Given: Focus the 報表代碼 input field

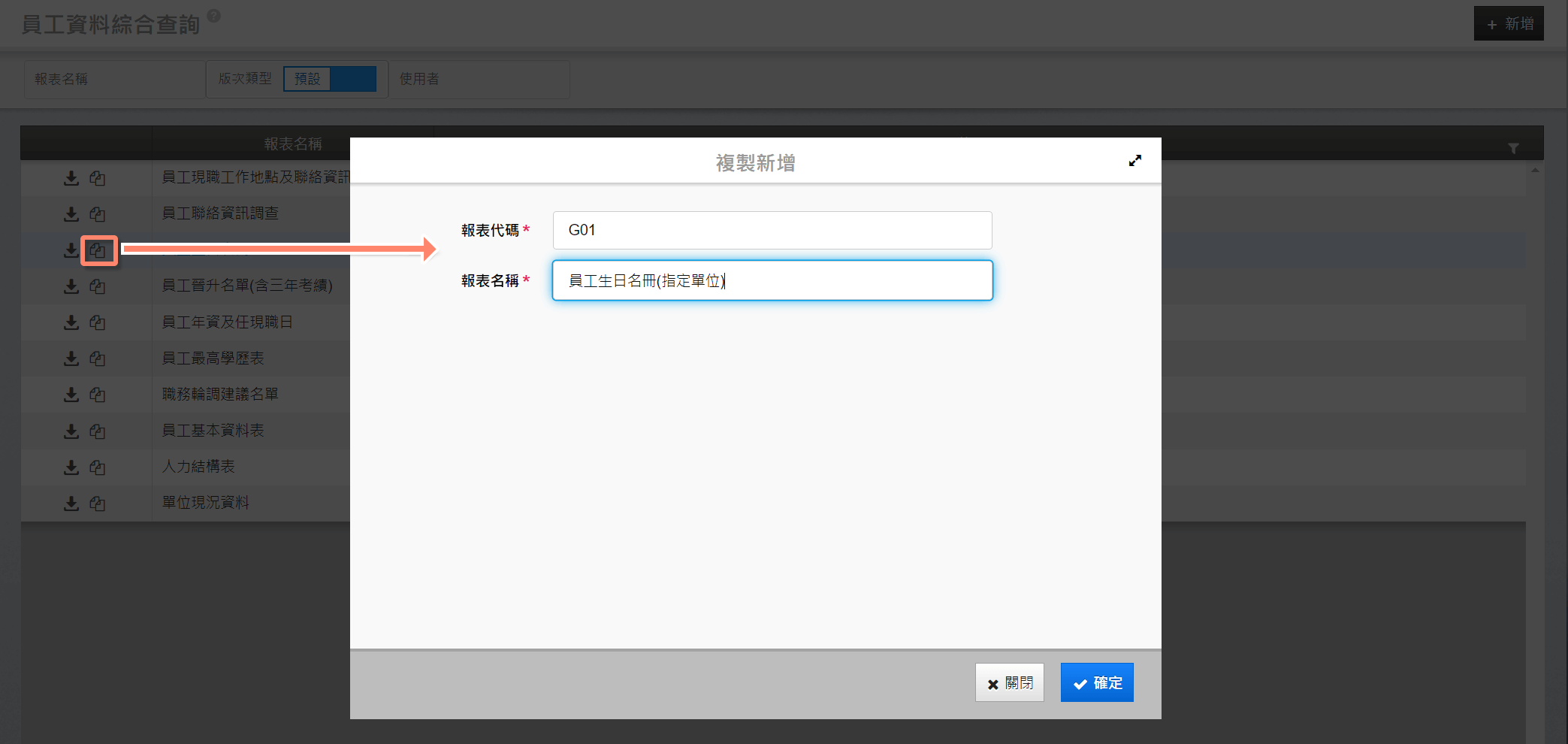Looking at the screenshot, I should (772, 230).
